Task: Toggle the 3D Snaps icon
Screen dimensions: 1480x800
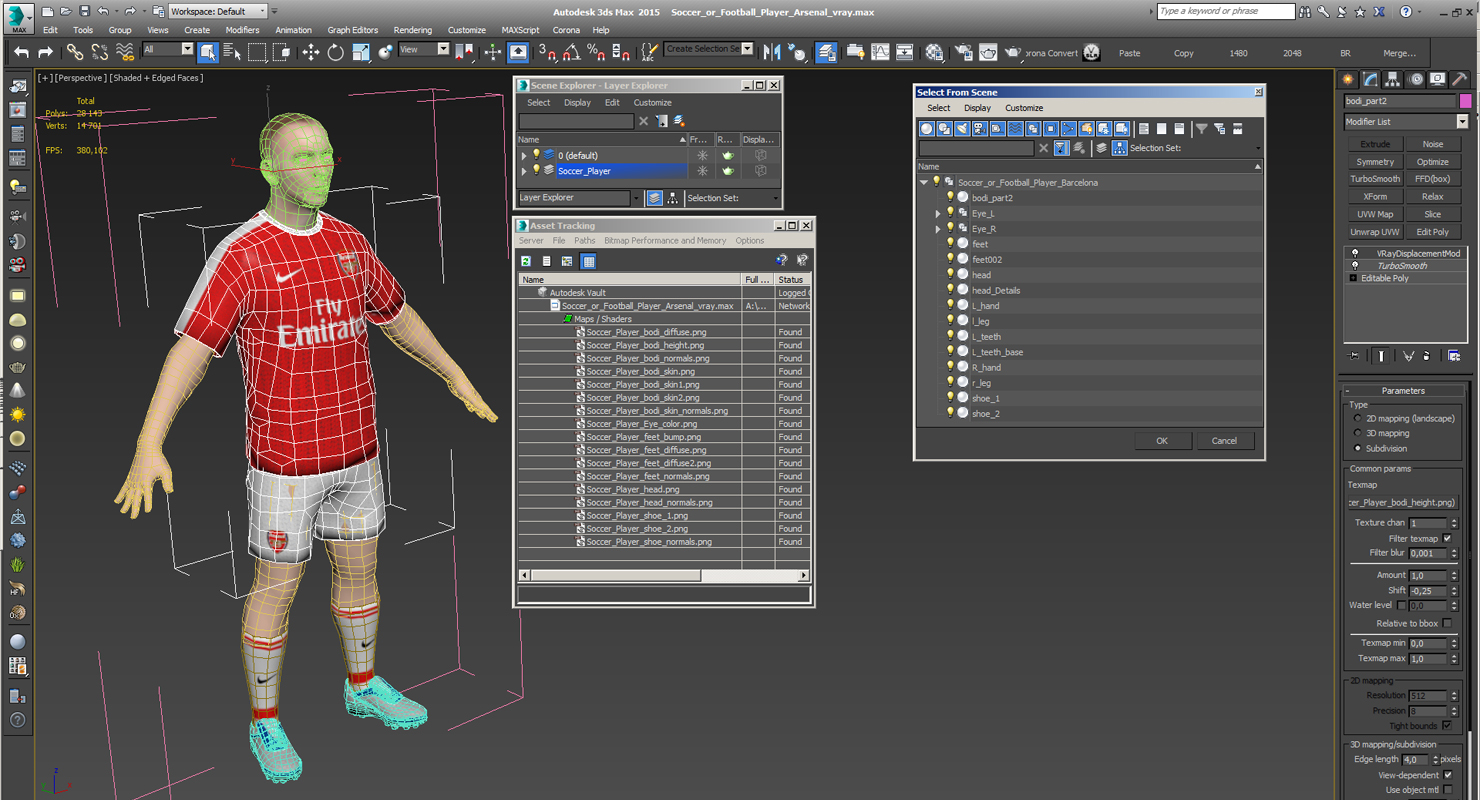Action: pos(546,52)
